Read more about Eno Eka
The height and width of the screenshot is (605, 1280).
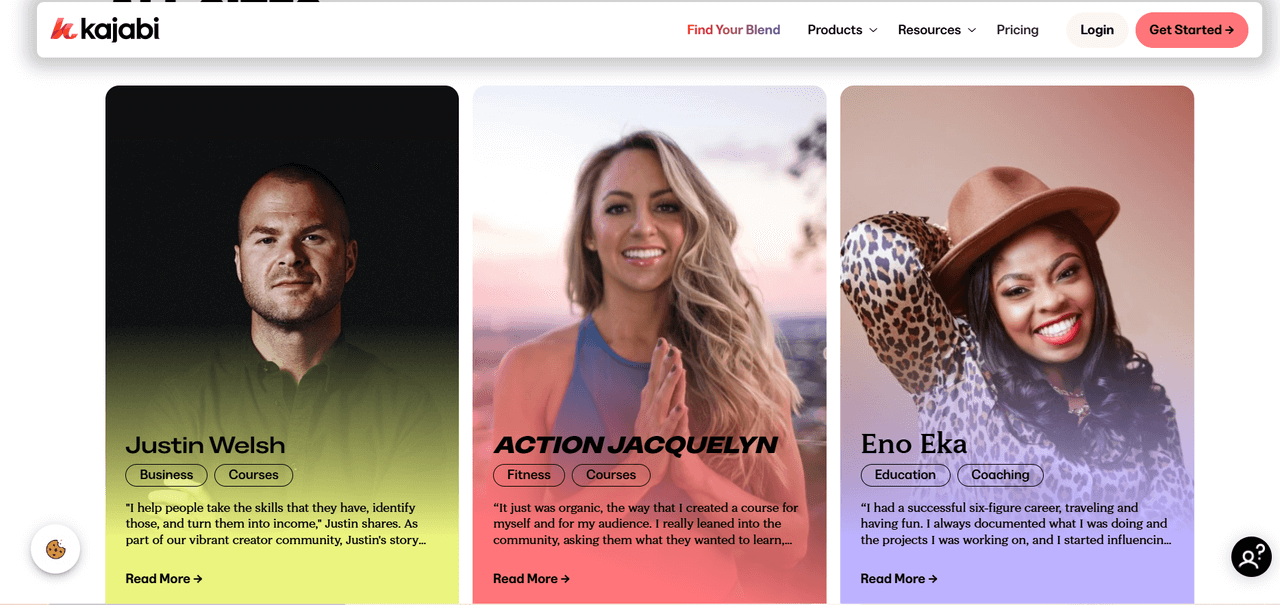click(x=899, y=578)
